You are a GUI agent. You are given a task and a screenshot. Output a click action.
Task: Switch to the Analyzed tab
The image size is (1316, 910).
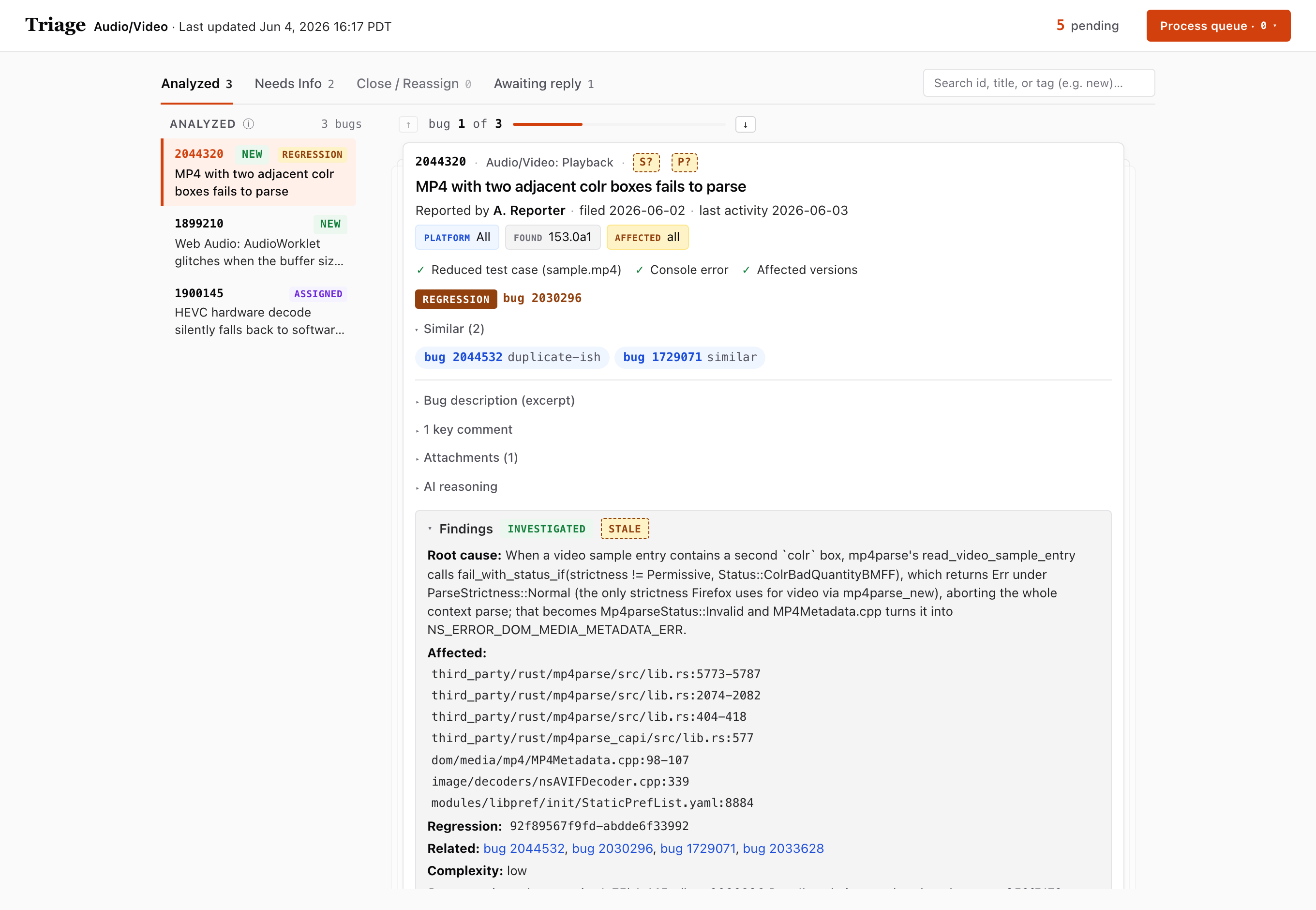pos(196,84)
